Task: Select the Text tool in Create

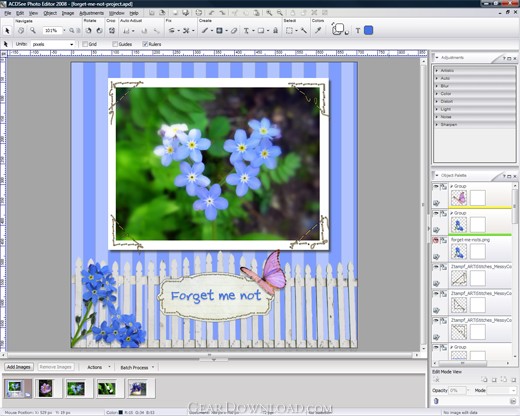Action: pyautogui.click(x=246, y=31)
